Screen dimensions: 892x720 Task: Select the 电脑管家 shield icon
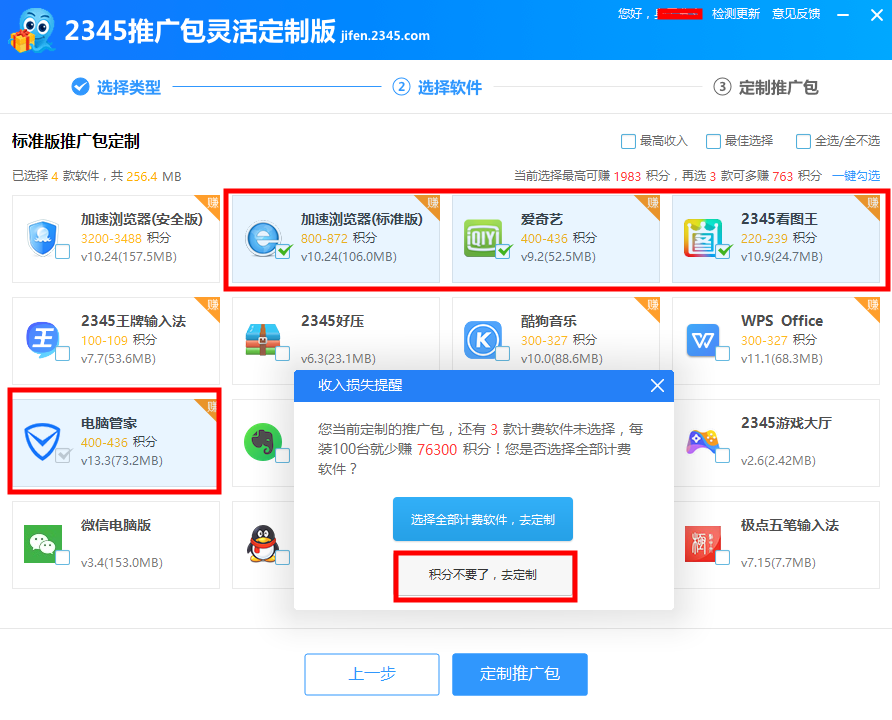tap(42, 440)
